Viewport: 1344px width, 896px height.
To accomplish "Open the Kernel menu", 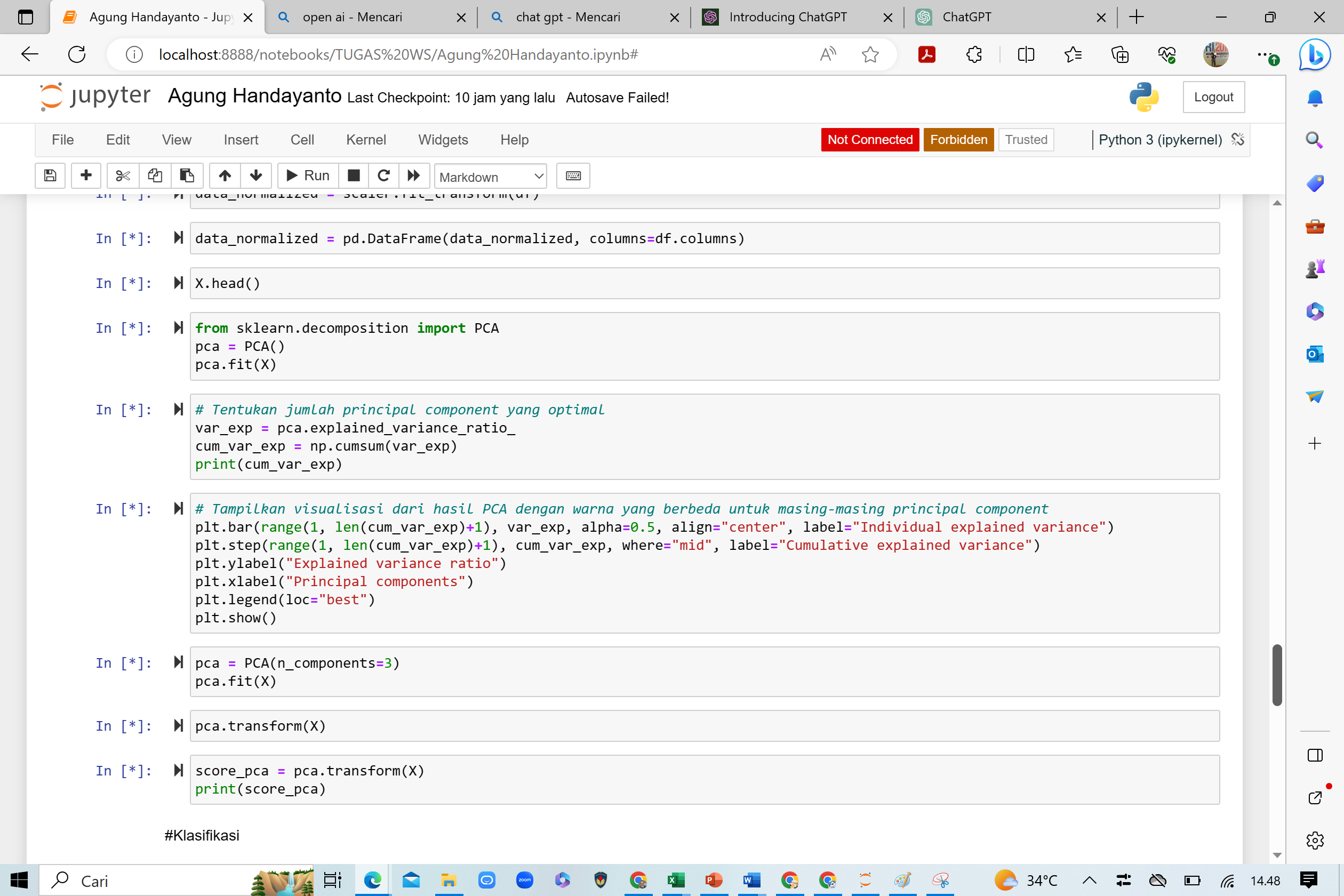I will (366, 139).
